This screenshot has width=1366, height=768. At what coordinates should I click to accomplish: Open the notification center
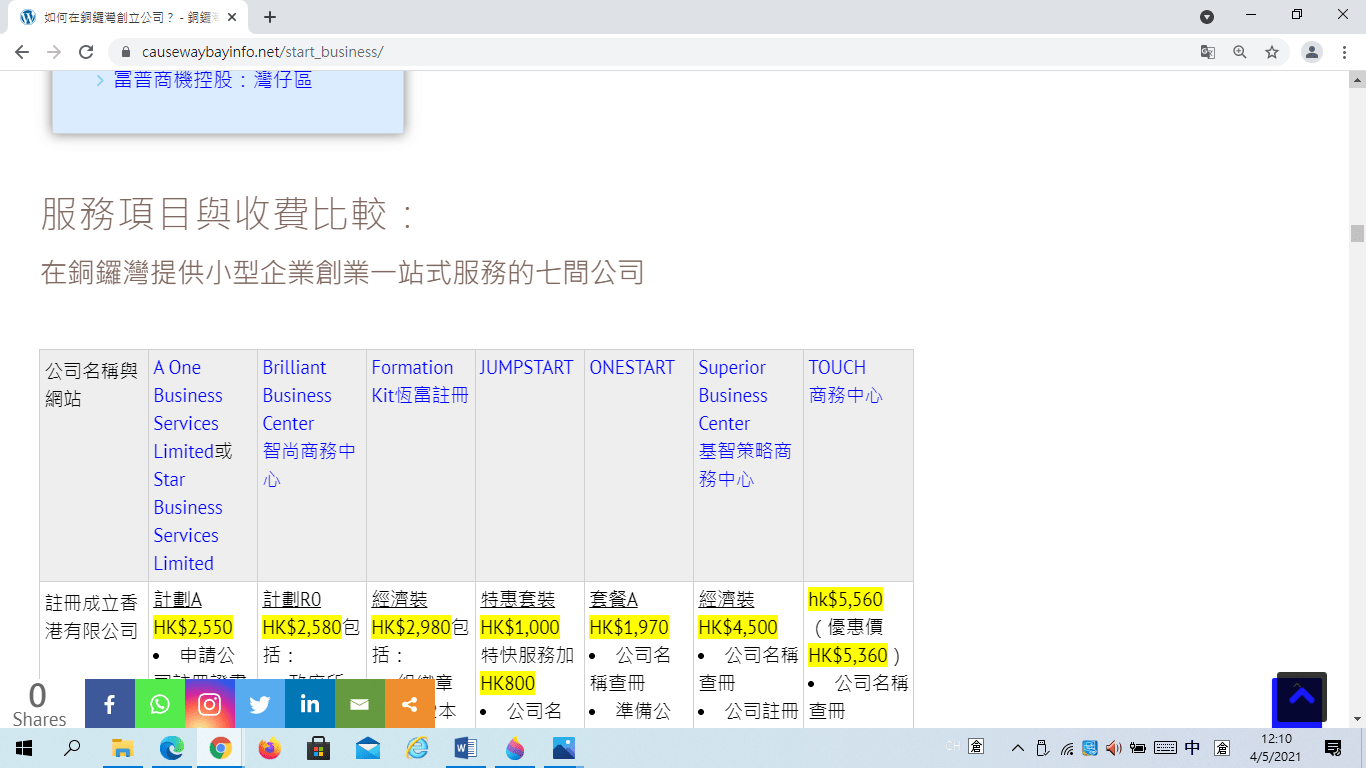pos(1333,748)
